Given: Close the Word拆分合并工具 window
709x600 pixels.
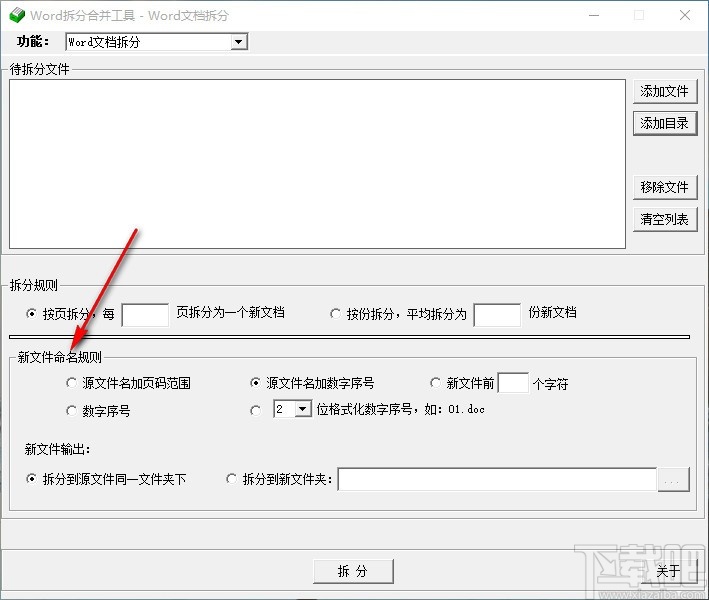Looking at the screenshot, I should [x=685, y=15].
